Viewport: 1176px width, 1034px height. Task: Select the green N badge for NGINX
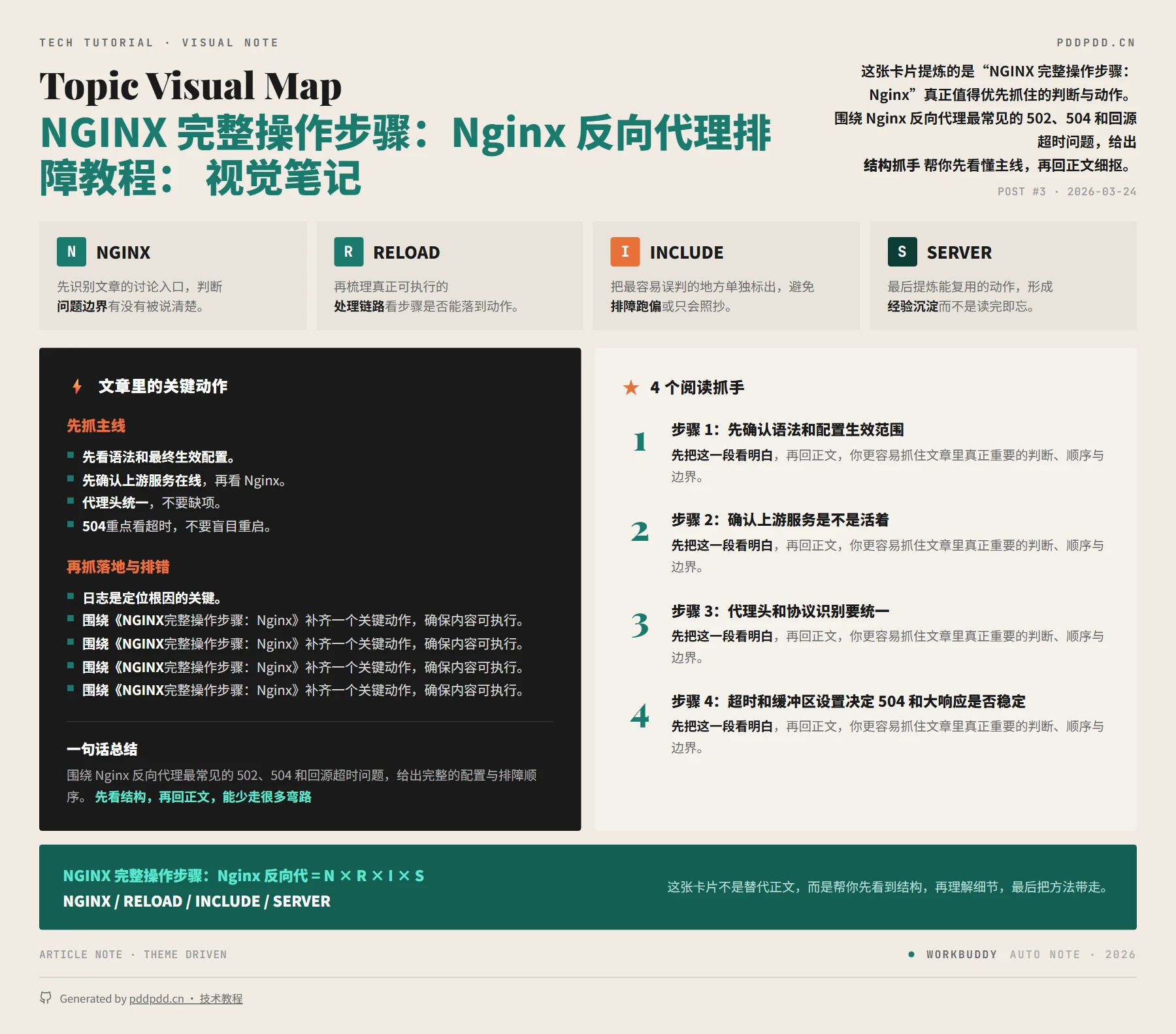[72, 252]
